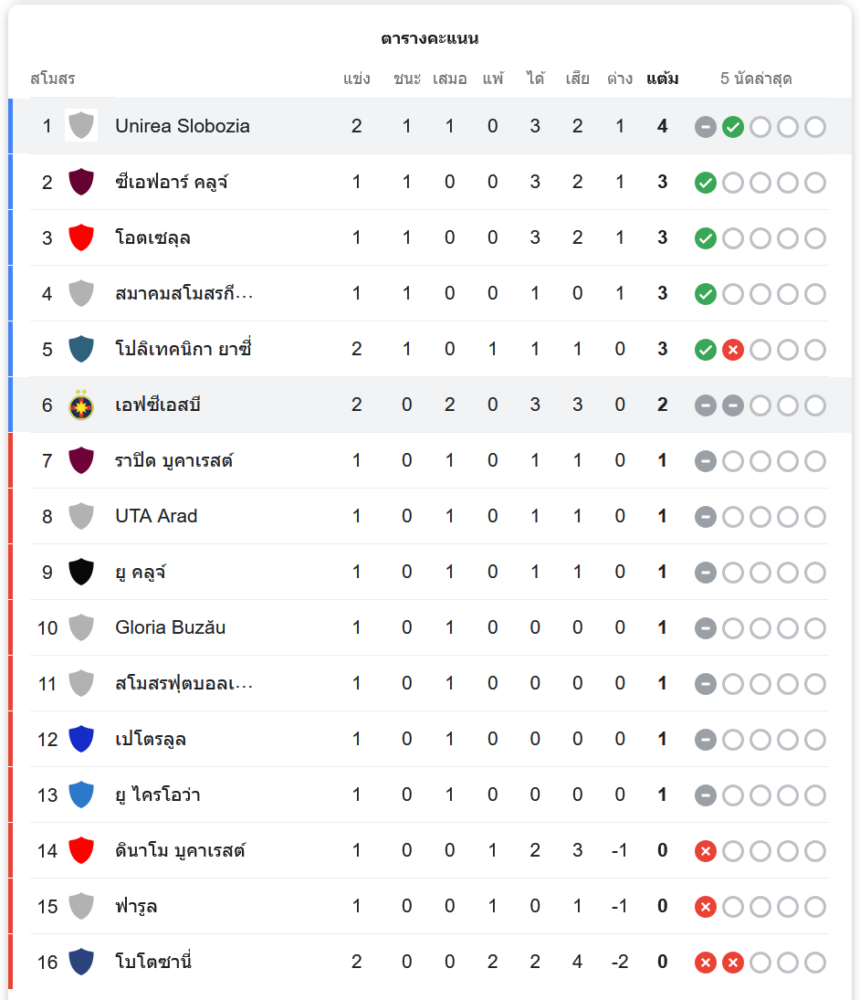The height and width of the screenshot is (1000, 860).
Task: Click the แต้ม points column header
Action: (662, 78)
